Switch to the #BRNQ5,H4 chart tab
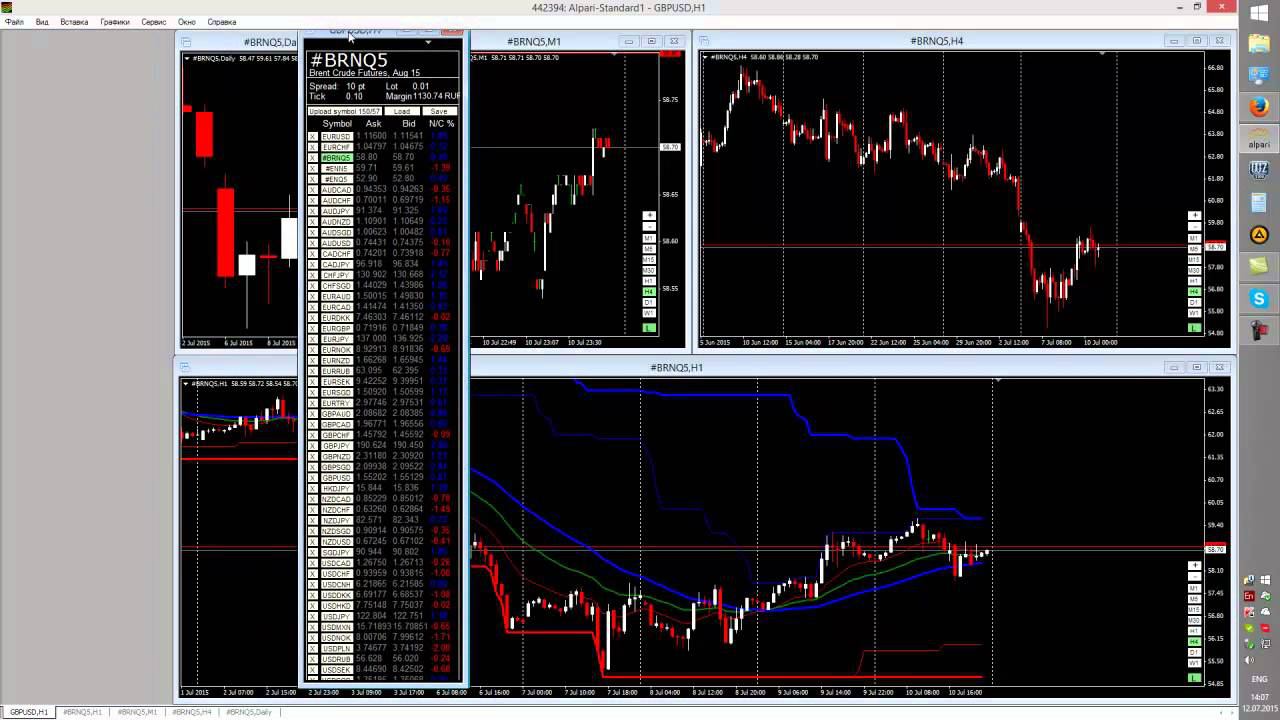Image resolution: width=1280 pixels, height=720 pixels. point(191,712)
